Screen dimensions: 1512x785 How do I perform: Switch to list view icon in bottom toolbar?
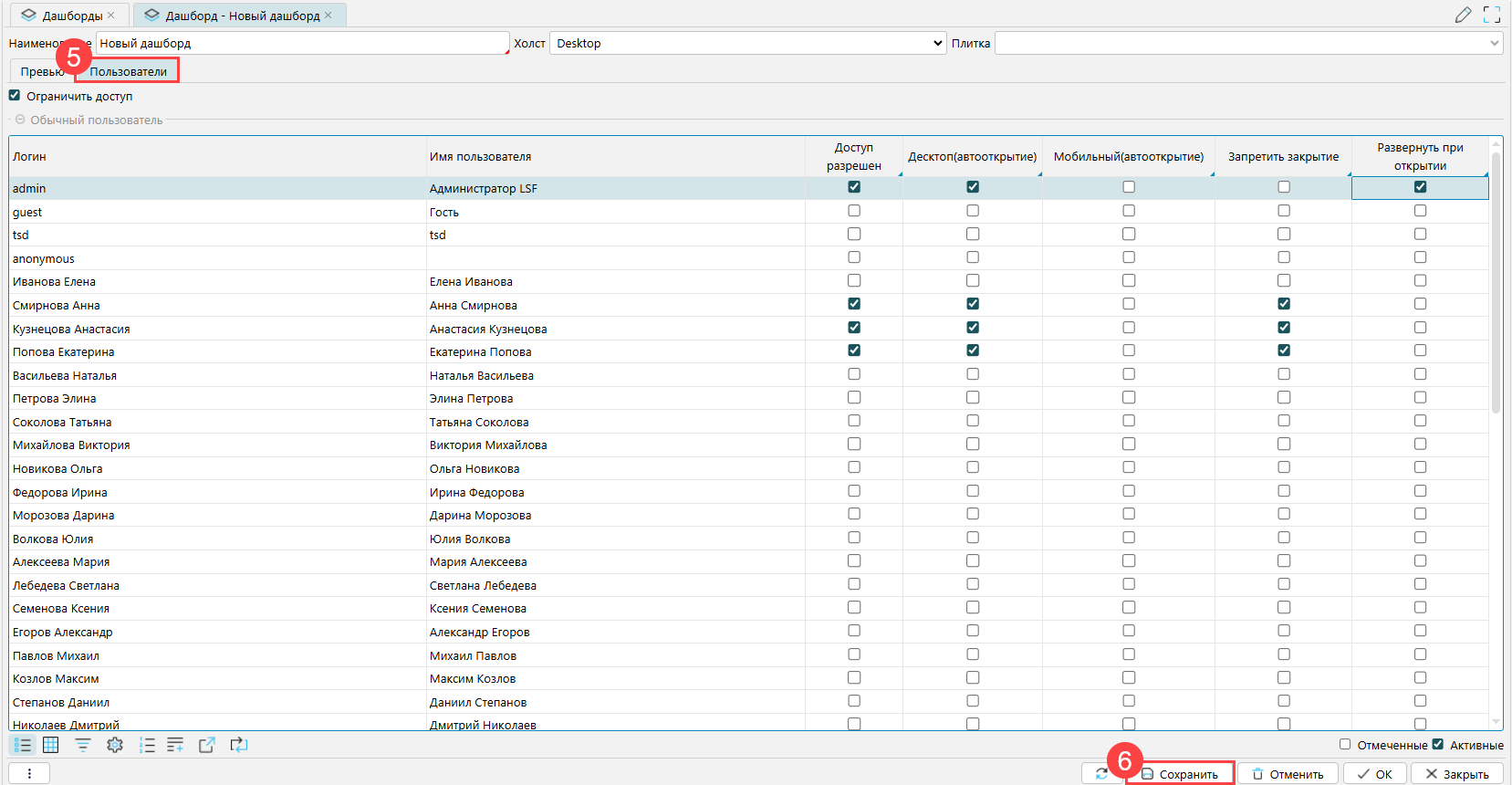click(x=23, y=745)
